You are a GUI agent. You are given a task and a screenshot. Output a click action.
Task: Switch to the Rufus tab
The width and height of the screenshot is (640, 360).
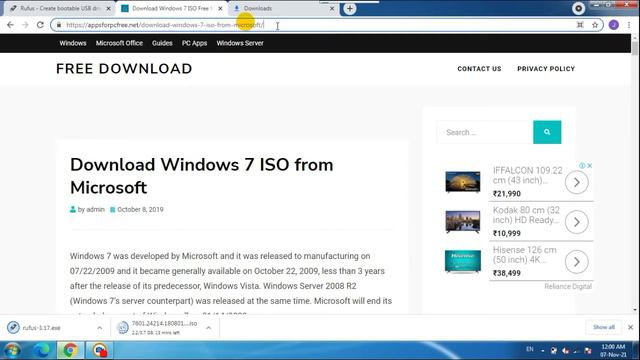pos(60,8)
